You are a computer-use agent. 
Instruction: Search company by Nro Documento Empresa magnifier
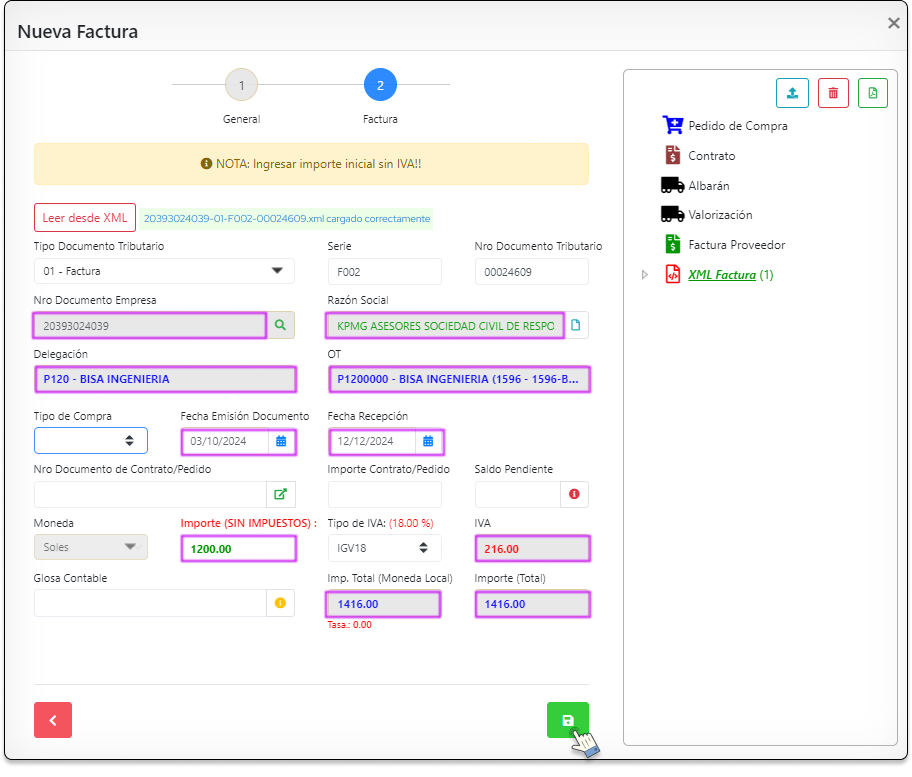pyautogui.click(x=280, y=325)
